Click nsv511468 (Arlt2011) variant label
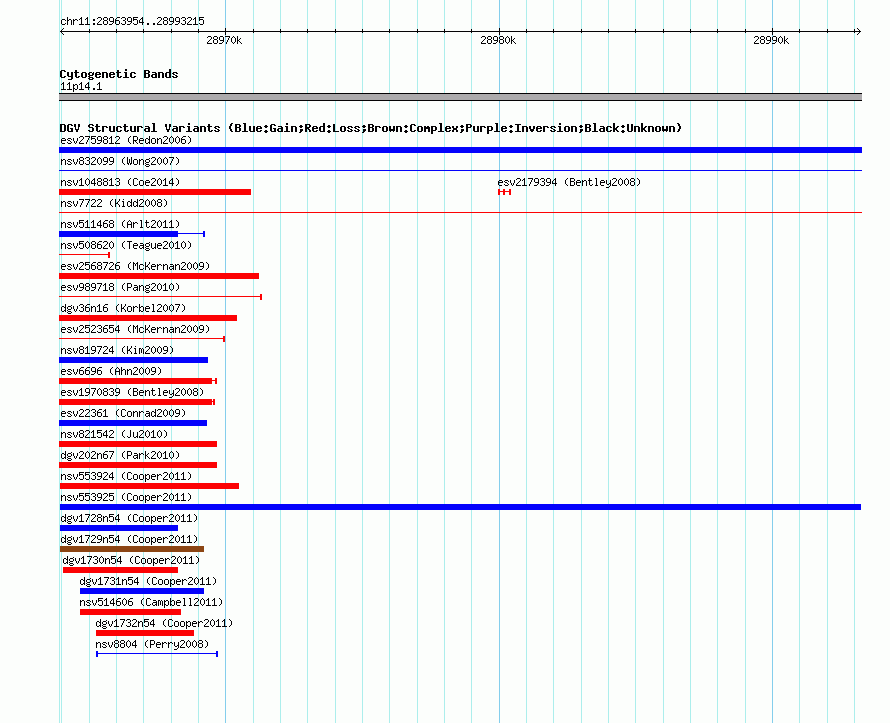The width and height of the screenshot is (890, 723). [x=120, y=224]
